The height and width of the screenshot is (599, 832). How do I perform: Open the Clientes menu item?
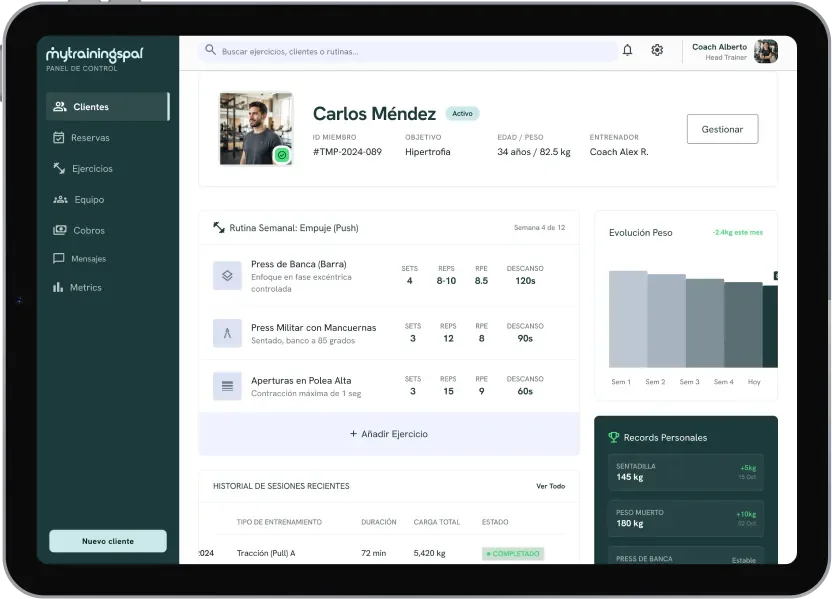(x=107, y=107)
